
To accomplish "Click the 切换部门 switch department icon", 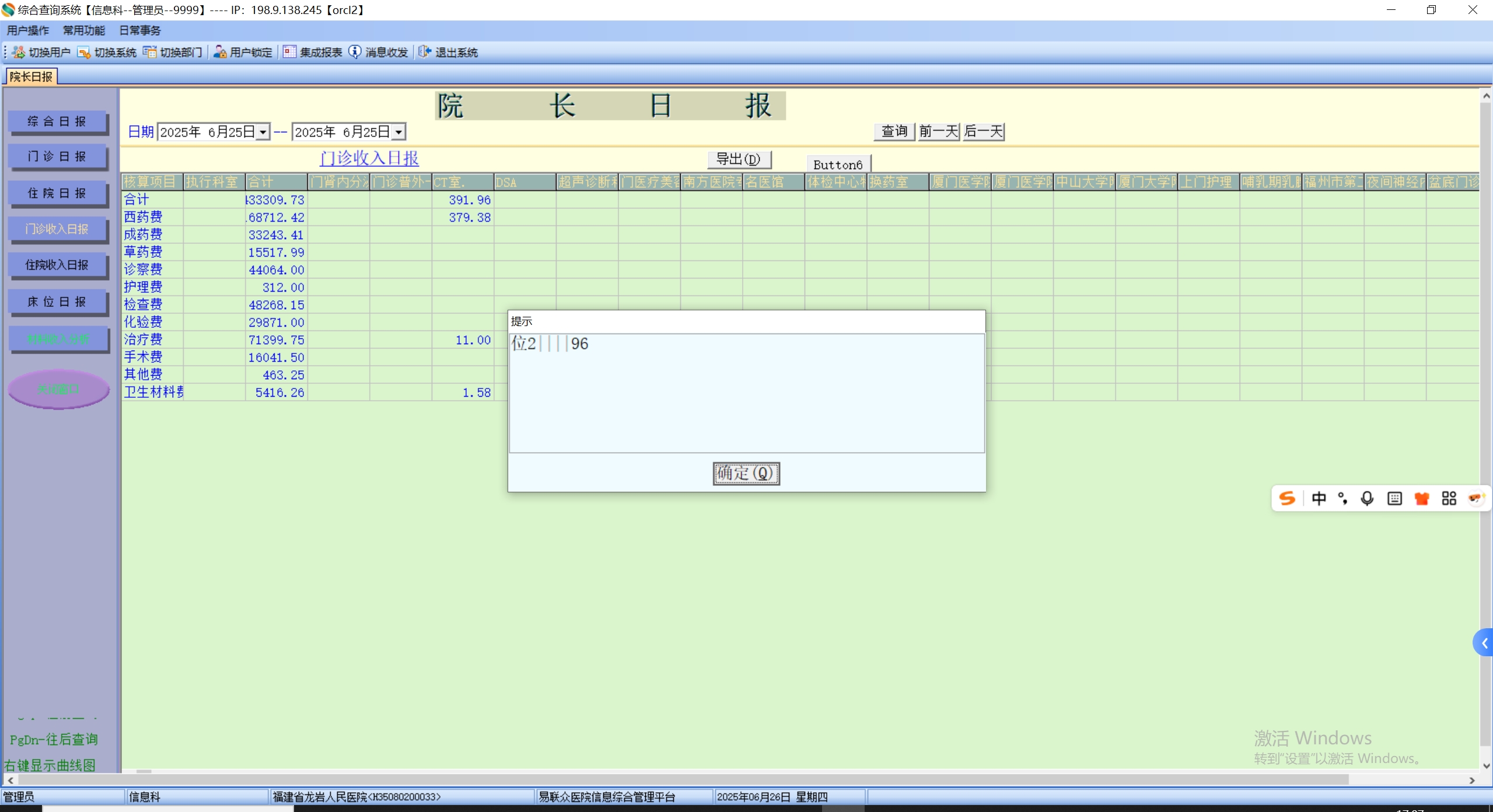I will point(150,52).
